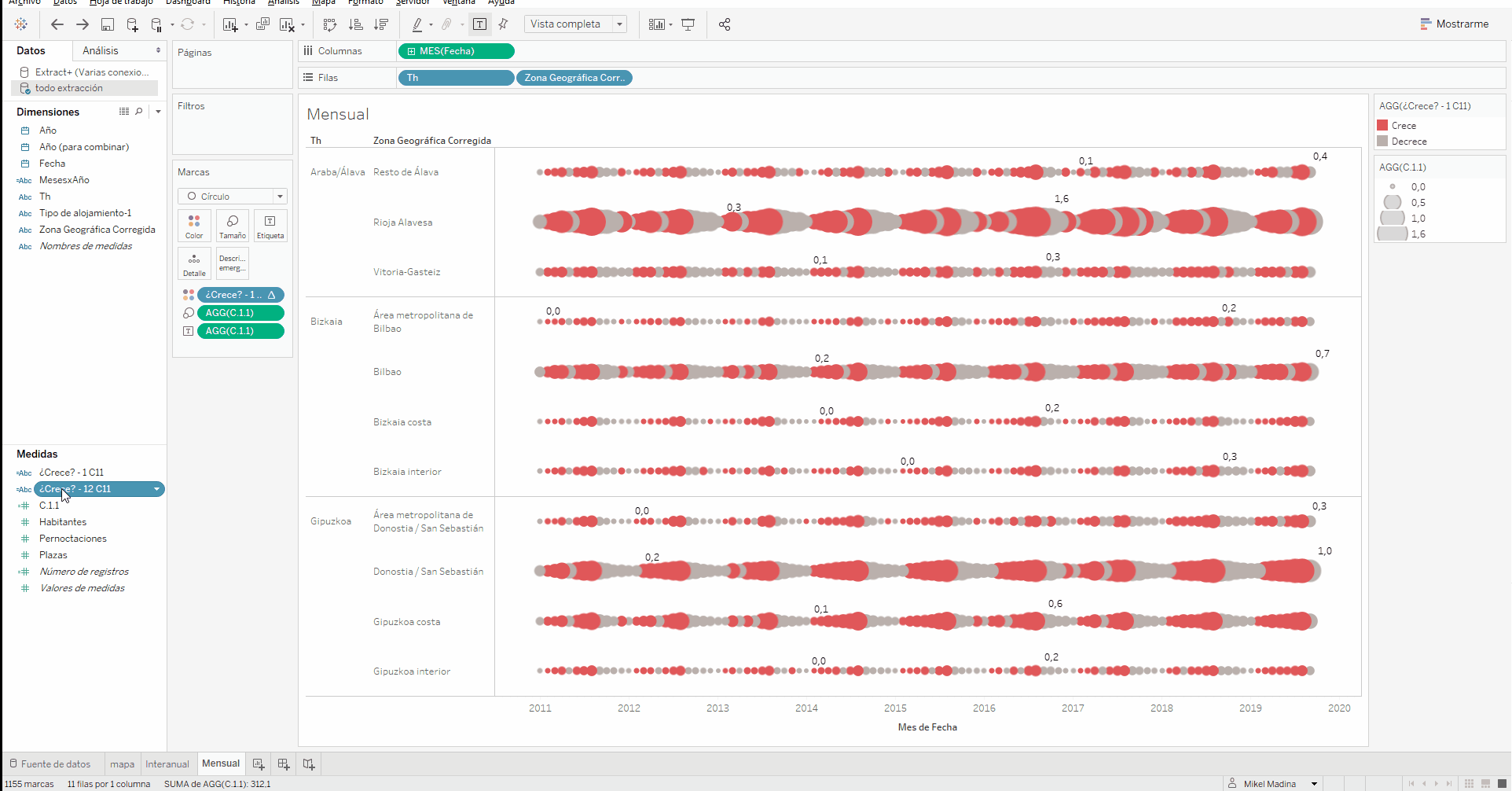Switch to the Análisis pane tab

point(101,50)
